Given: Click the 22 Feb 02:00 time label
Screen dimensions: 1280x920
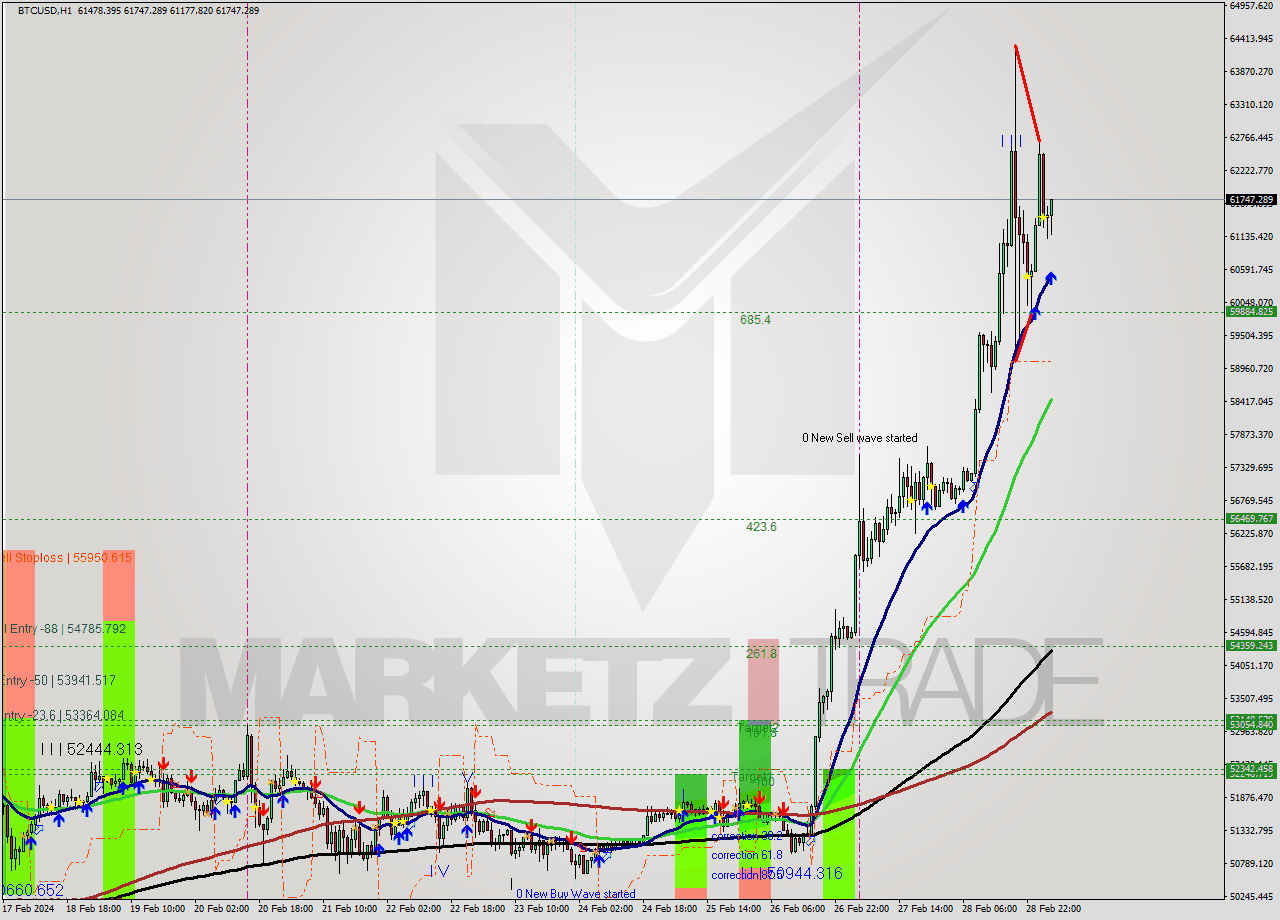Looking at the screenshot, I should point(413,909).
